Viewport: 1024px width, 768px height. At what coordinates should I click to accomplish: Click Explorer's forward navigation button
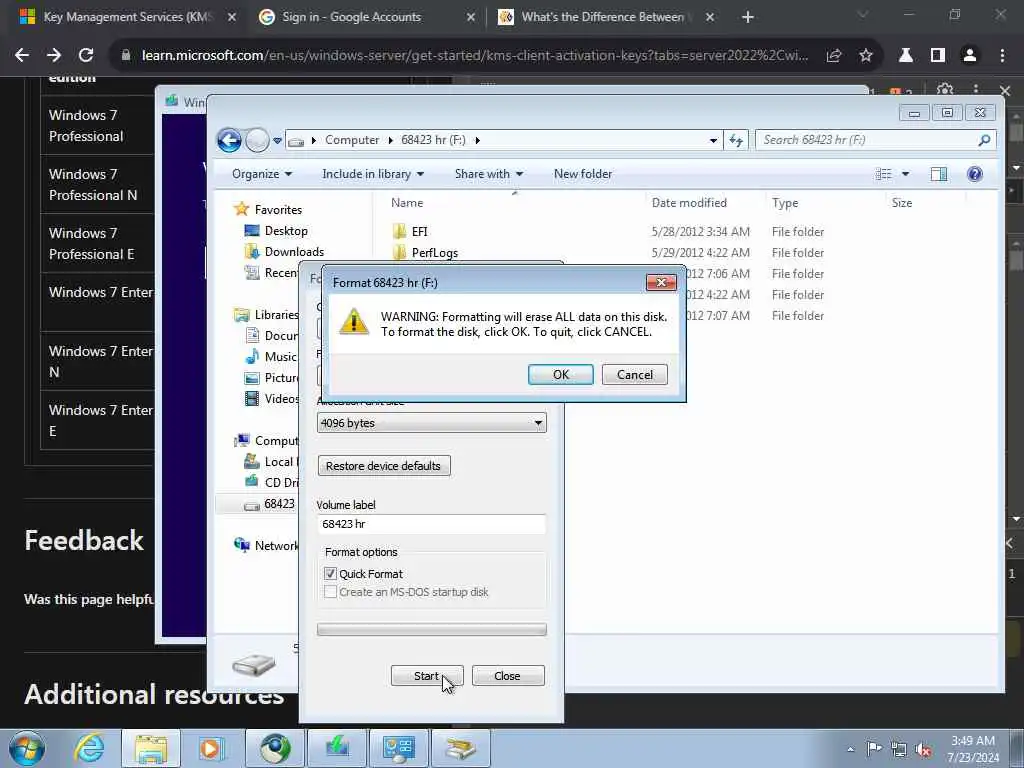tap(257, 140)
